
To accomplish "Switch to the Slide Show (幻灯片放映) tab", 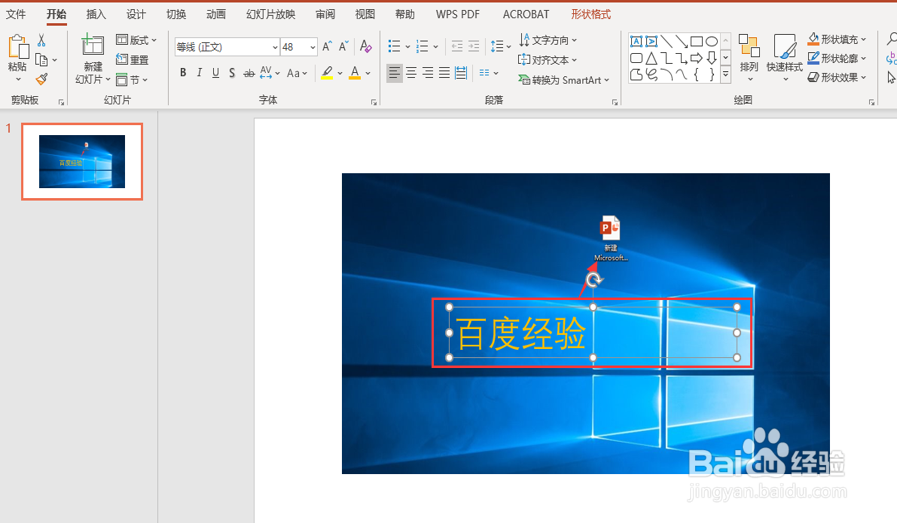I will pyautogui.click(x=271, y=14).
